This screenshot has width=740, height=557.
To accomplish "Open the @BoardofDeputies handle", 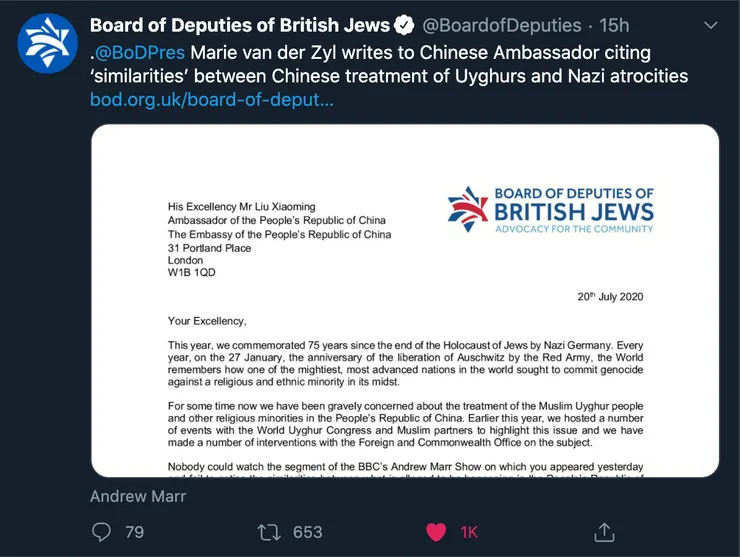I will pyautogui.click(x=507, y=25).
